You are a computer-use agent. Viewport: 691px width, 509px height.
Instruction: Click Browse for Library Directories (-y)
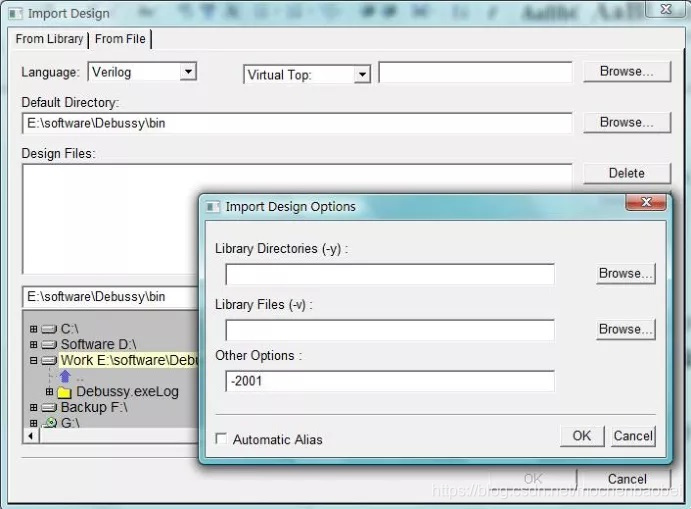(x=626, y=274)
